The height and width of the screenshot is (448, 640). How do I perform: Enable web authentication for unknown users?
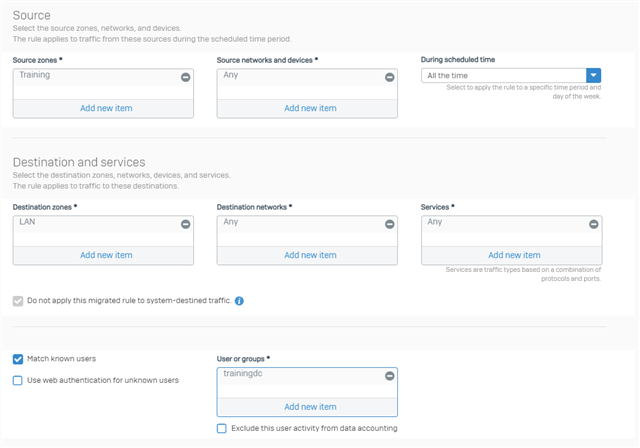point(18,380)
